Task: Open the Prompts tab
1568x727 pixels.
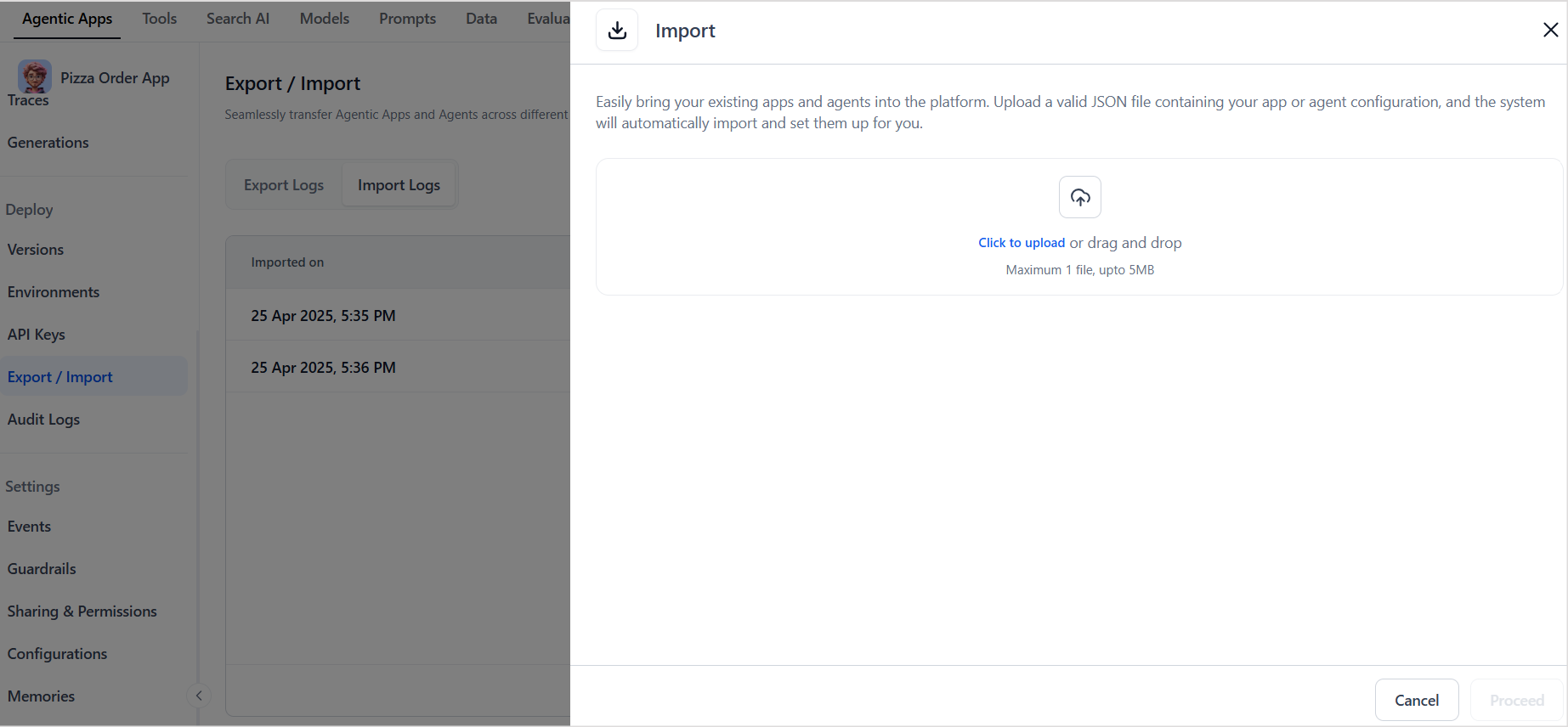Action: (x=407, y=19)
